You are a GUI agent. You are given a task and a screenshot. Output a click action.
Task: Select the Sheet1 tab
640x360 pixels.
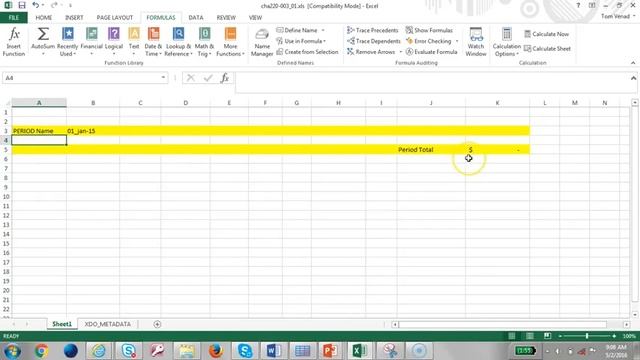[x=62, y=324]
